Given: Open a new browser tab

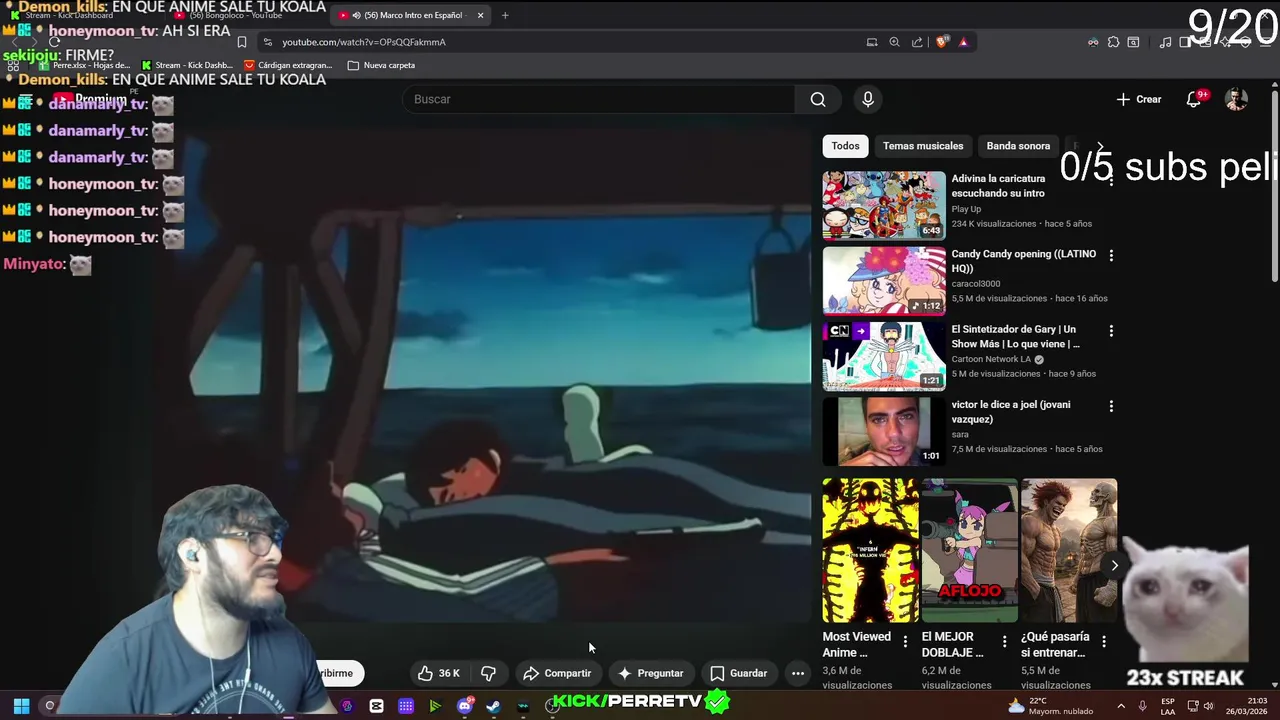Looking at the screenshot, I should coord(505,15).
